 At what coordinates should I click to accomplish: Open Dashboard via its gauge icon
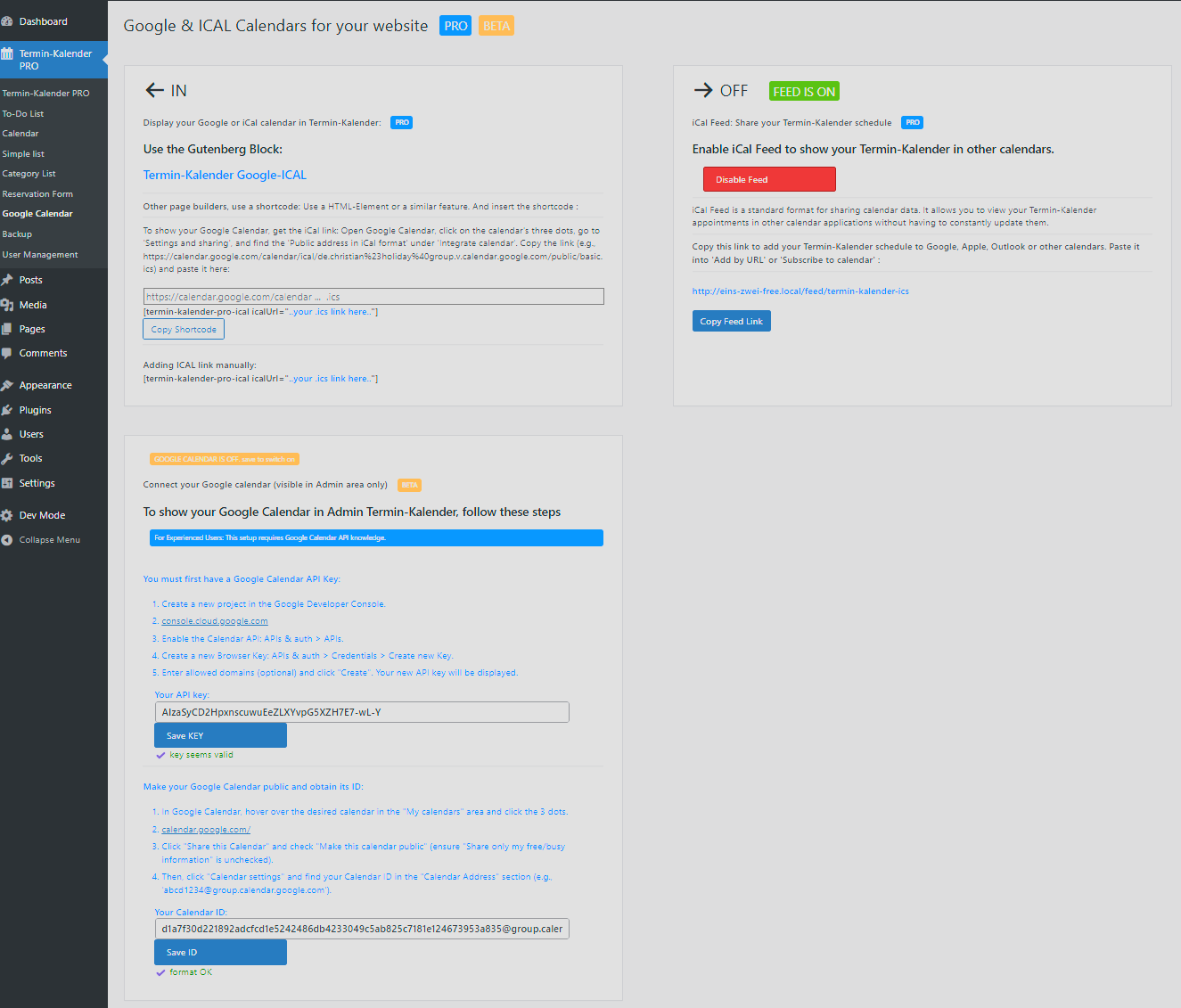click(x=7, y=21)
